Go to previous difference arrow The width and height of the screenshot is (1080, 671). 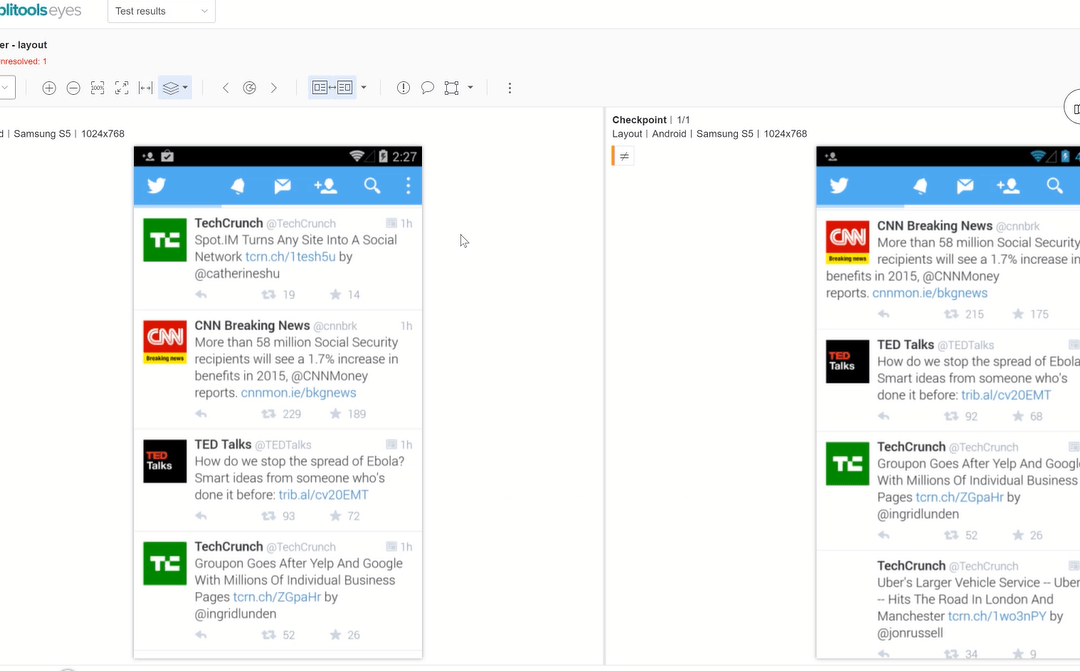(225, 88)
